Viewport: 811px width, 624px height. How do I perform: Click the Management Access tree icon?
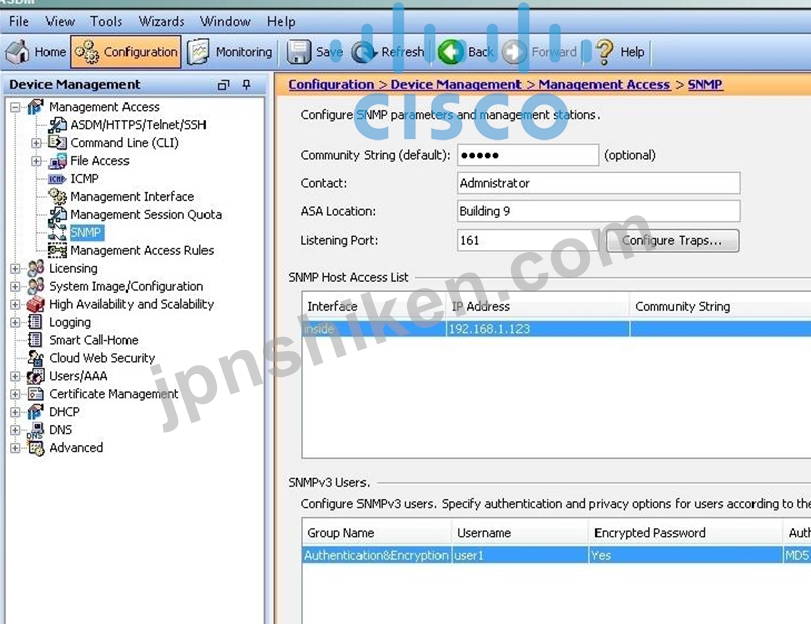pyautogui.click(x=35, y=107)
